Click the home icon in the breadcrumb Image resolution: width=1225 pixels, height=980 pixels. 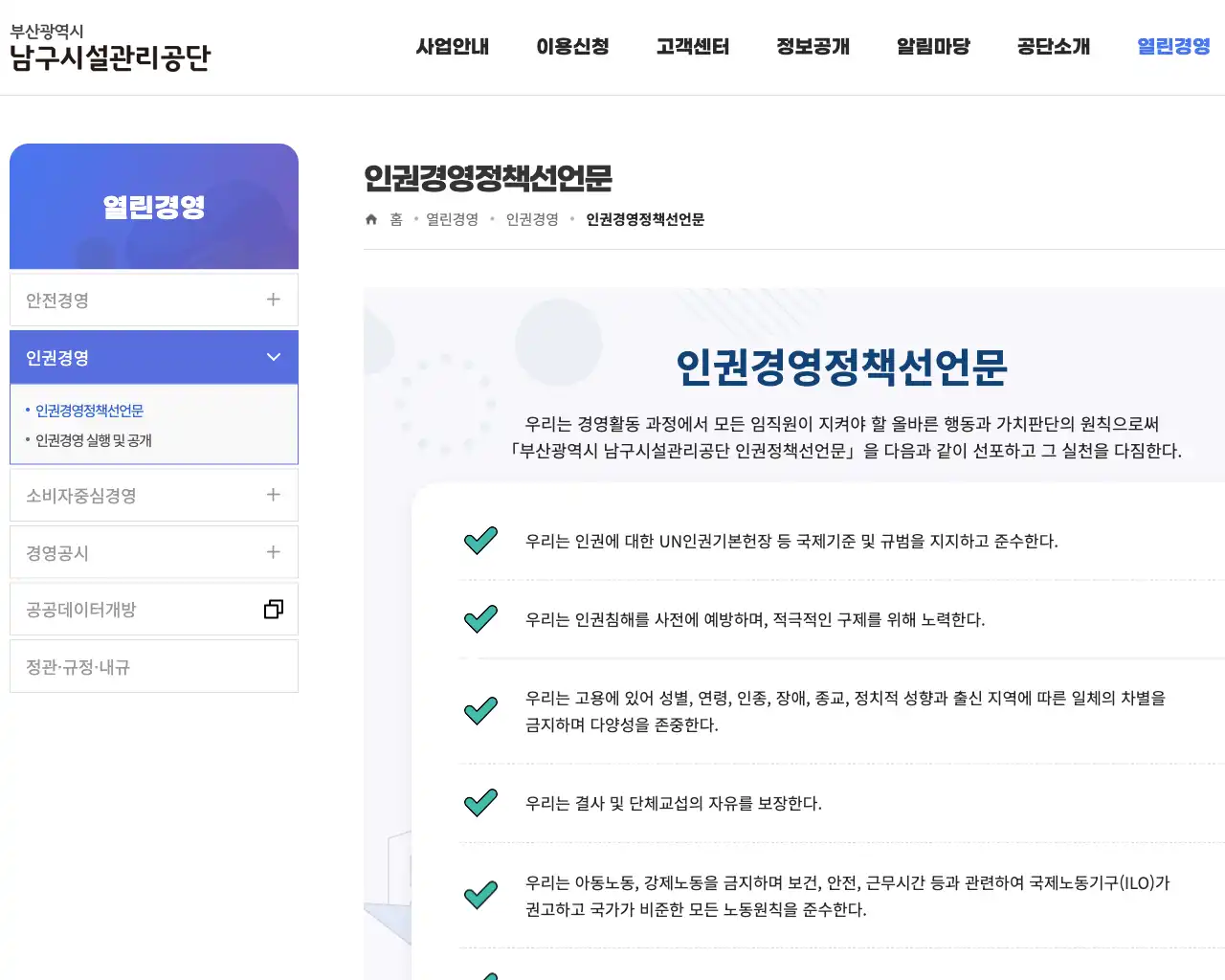coord(370,218)
